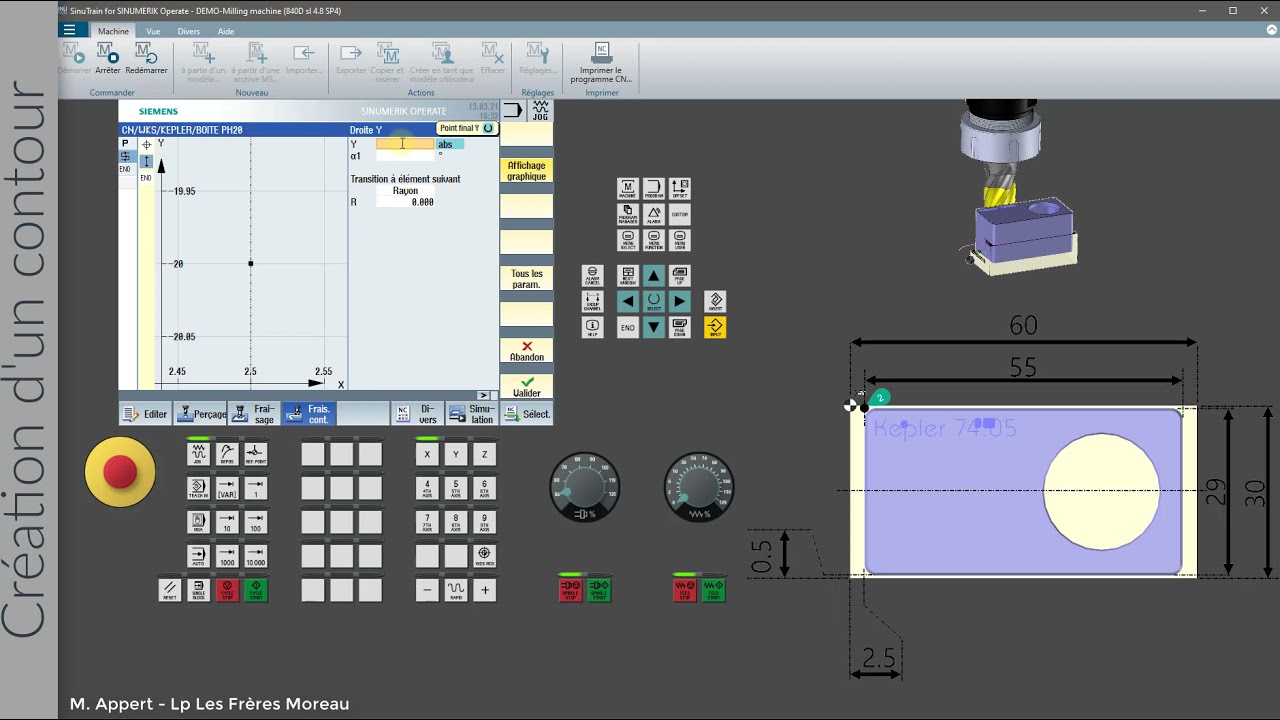This screenshot has width=1280, height=720.
Task: Select the X axis key
Action: (427, 454)
